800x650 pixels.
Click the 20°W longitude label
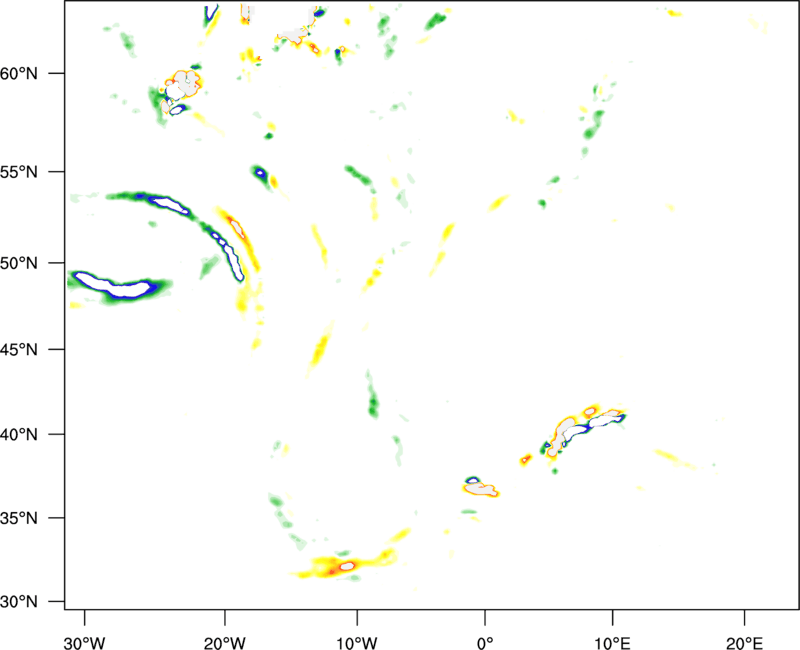click(x=225, y=643)
